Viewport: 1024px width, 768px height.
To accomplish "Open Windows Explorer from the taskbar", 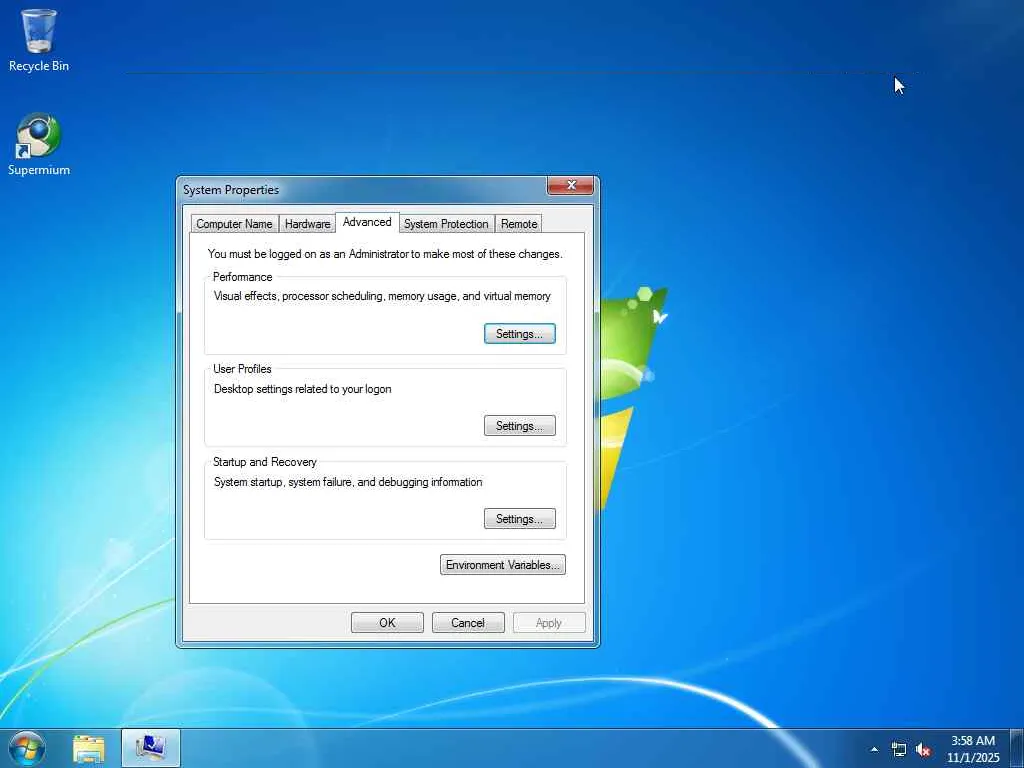I will [89, 749].
